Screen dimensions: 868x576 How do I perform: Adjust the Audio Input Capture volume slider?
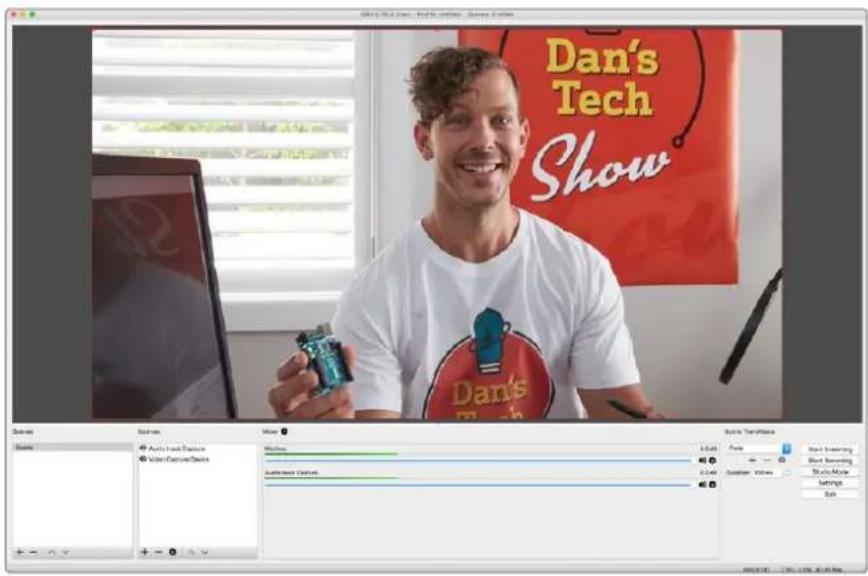[x=478, y=485]
